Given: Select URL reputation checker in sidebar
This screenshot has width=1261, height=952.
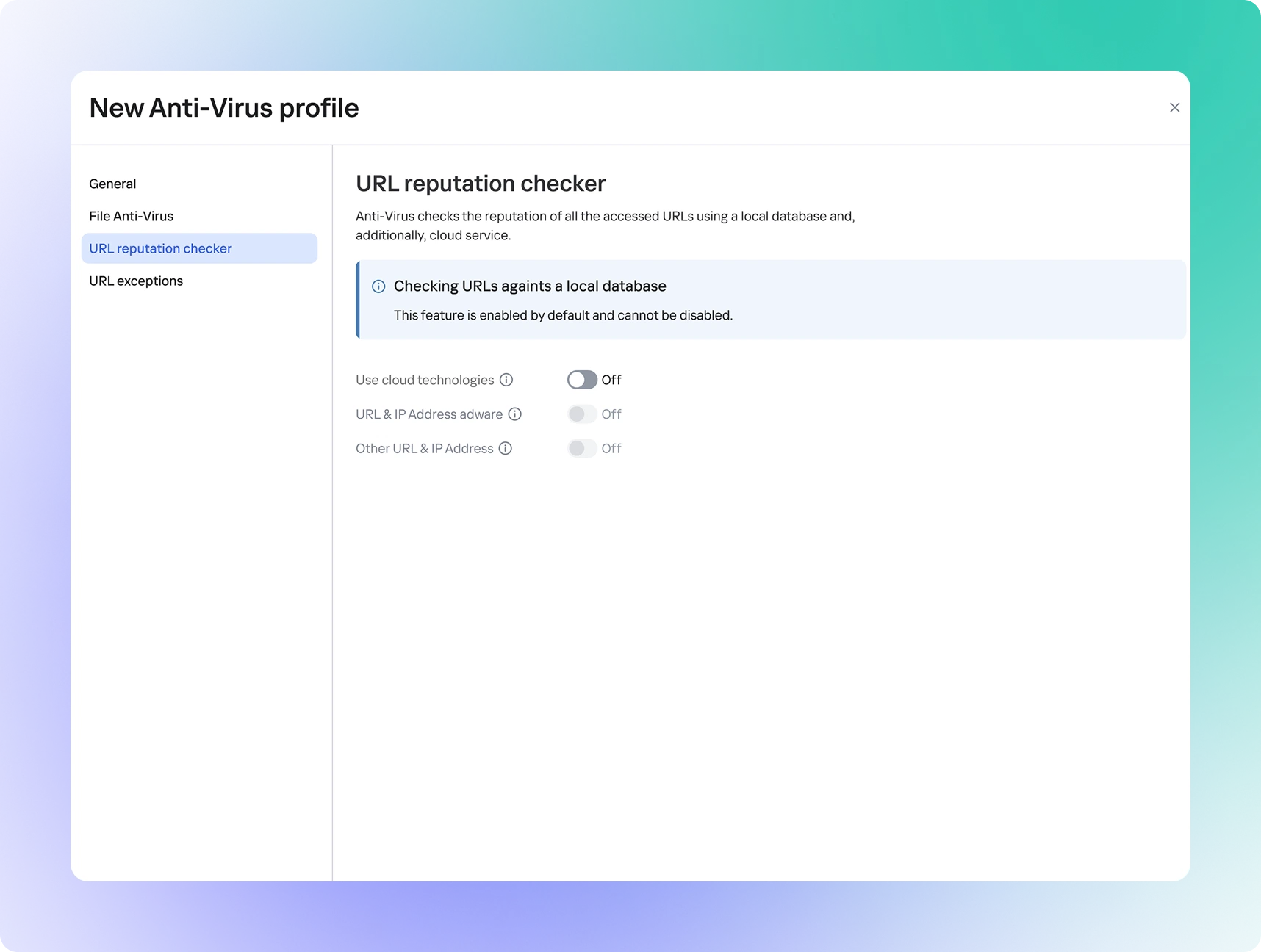Looking at the screenshot, I should (x=160, y=248).
